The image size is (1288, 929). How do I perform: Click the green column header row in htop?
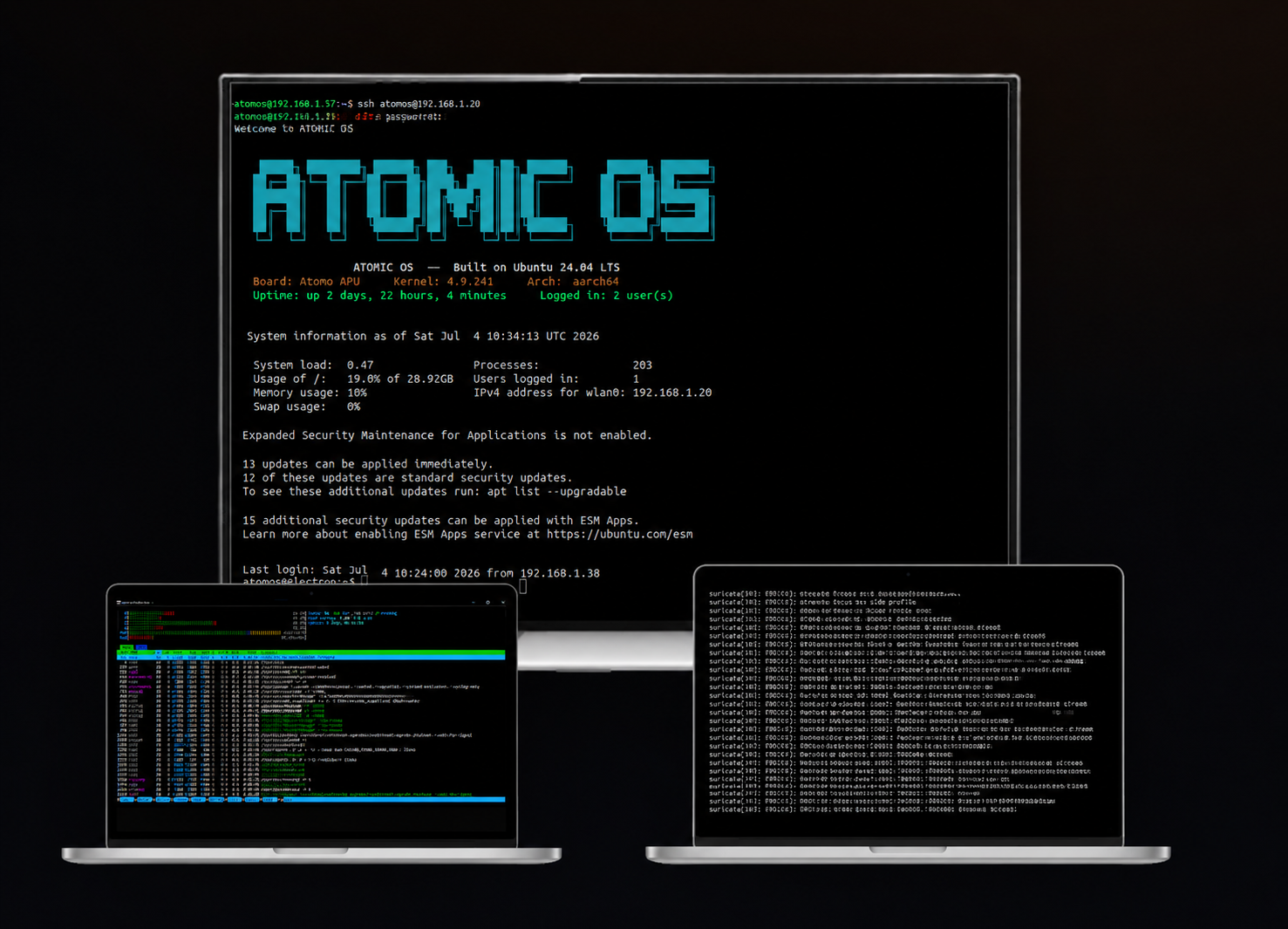pyautogui.click(x=310, y=652)
